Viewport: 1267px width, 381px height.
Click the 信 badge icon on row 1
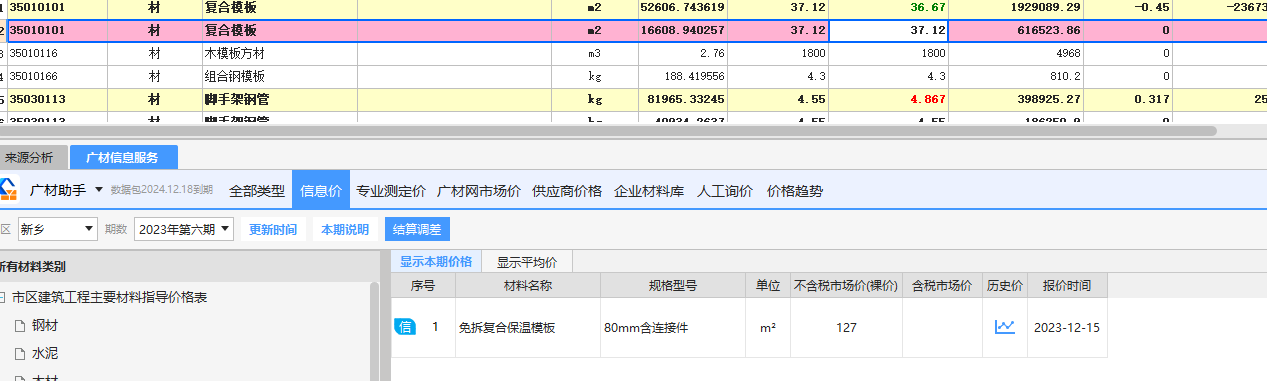tap(404, 327)
